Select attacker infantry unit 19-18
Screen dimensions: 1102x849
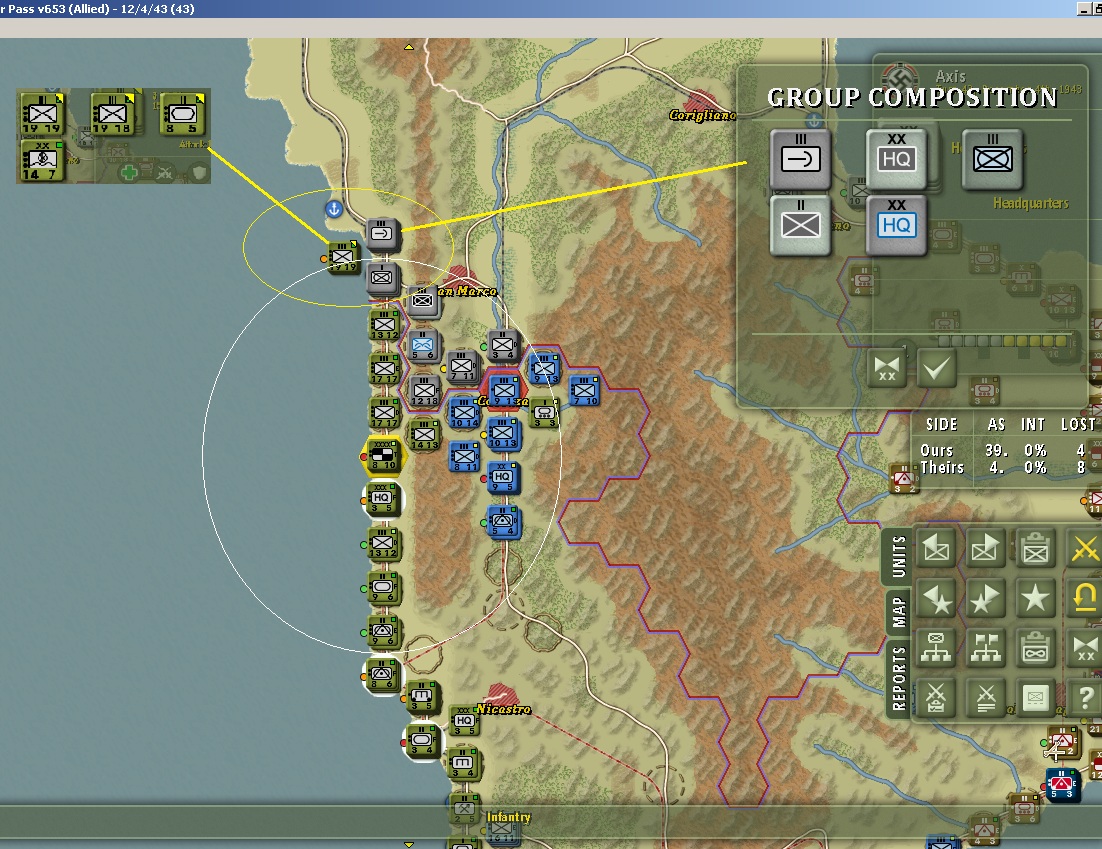click(x=112, y=113)
